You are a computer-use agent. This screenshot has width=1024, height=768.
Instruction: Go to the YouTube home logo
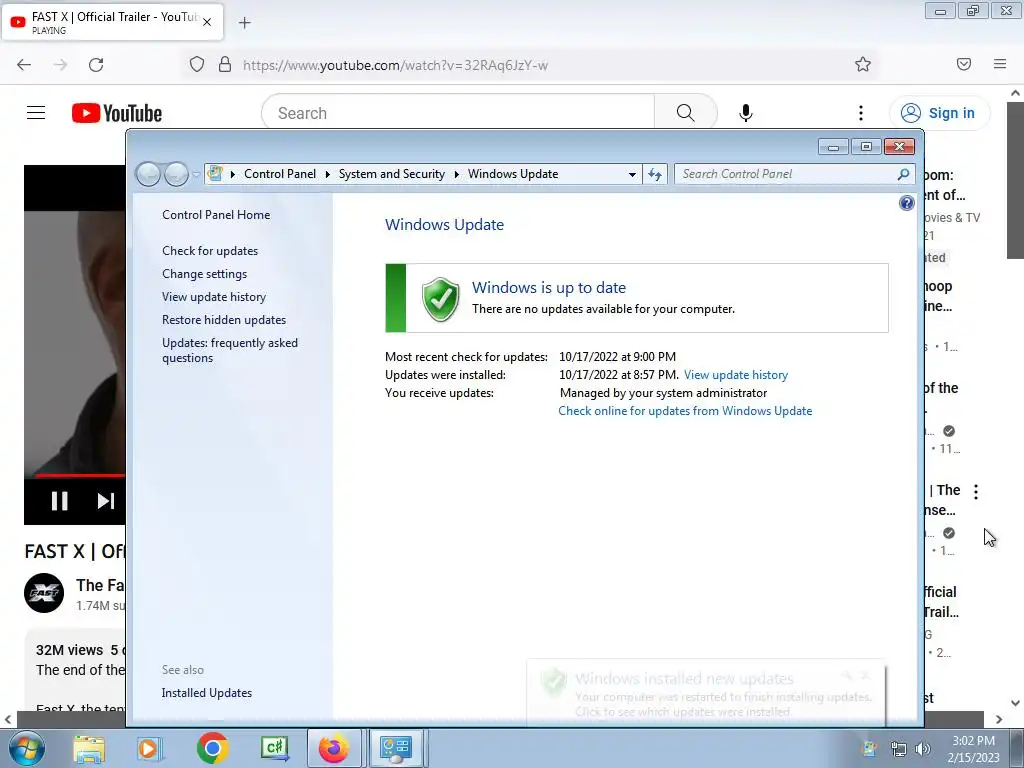[117, 113]
